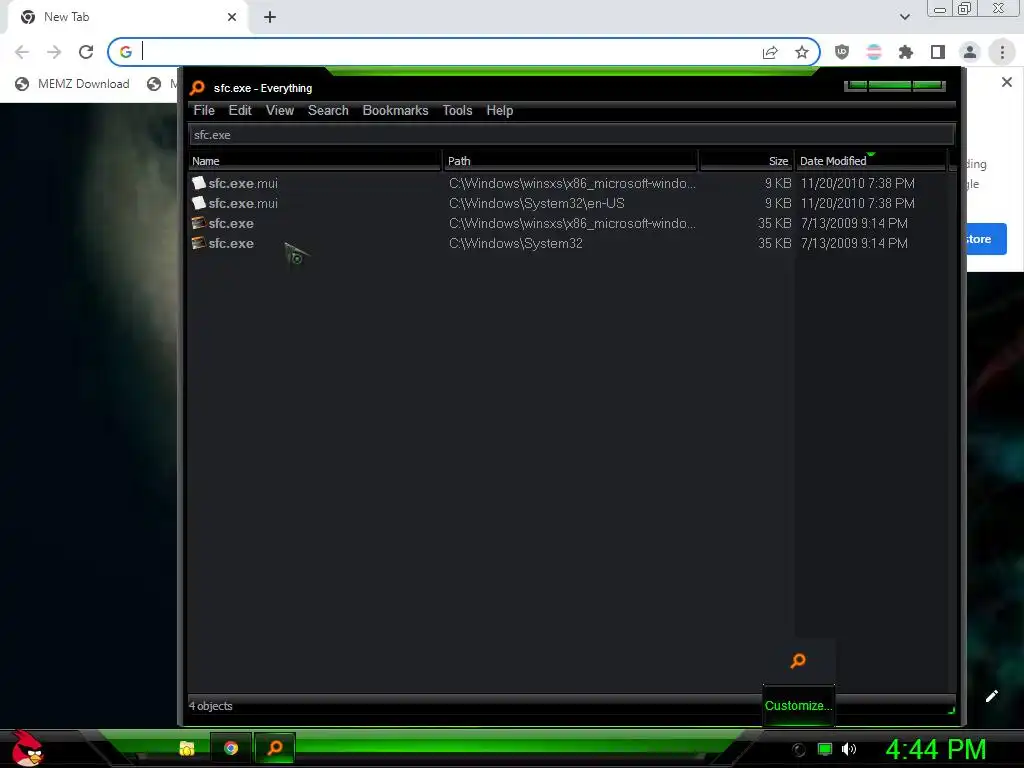Open a new Chrome tab with plus
The width and height of the screenshot is (1024, 768).
(x=270, y=17)
